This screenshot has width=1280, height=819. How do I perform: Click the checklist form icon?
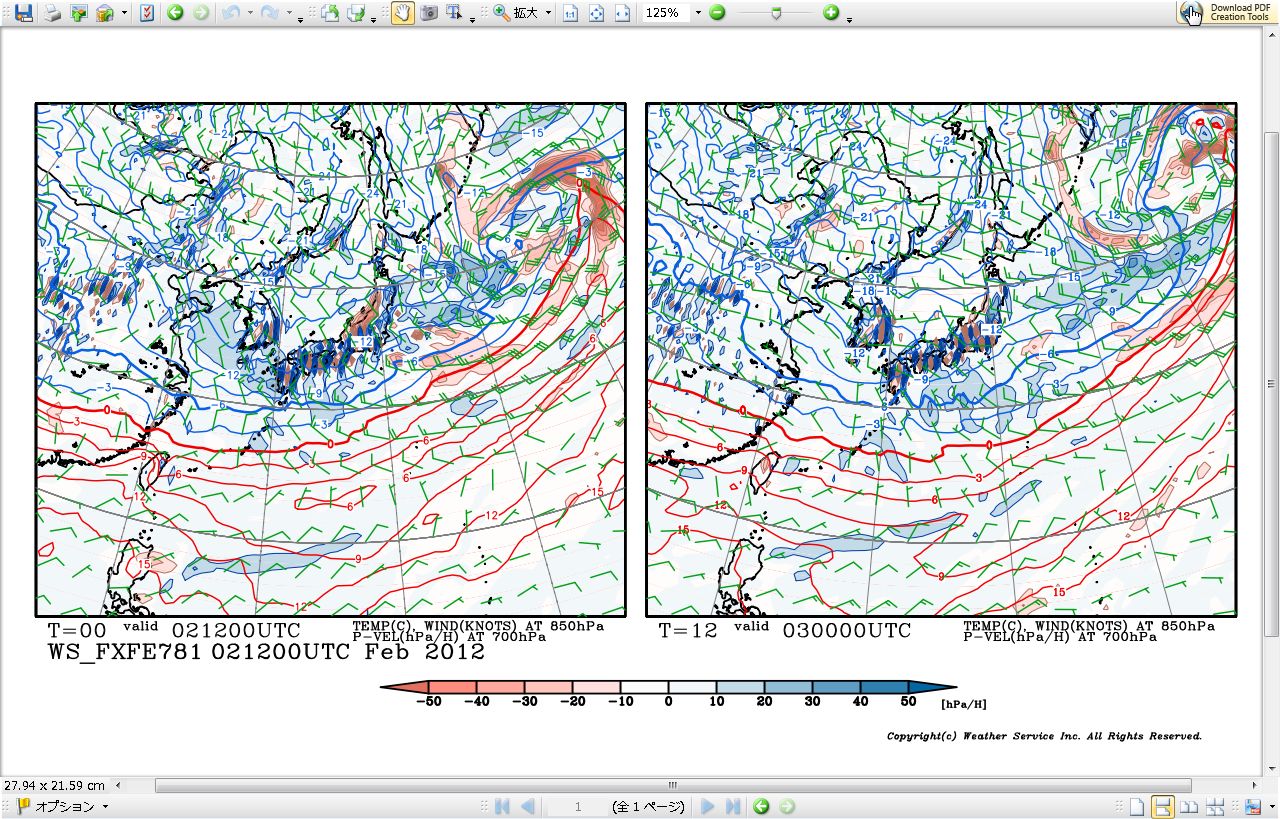(x=147, y=13)
